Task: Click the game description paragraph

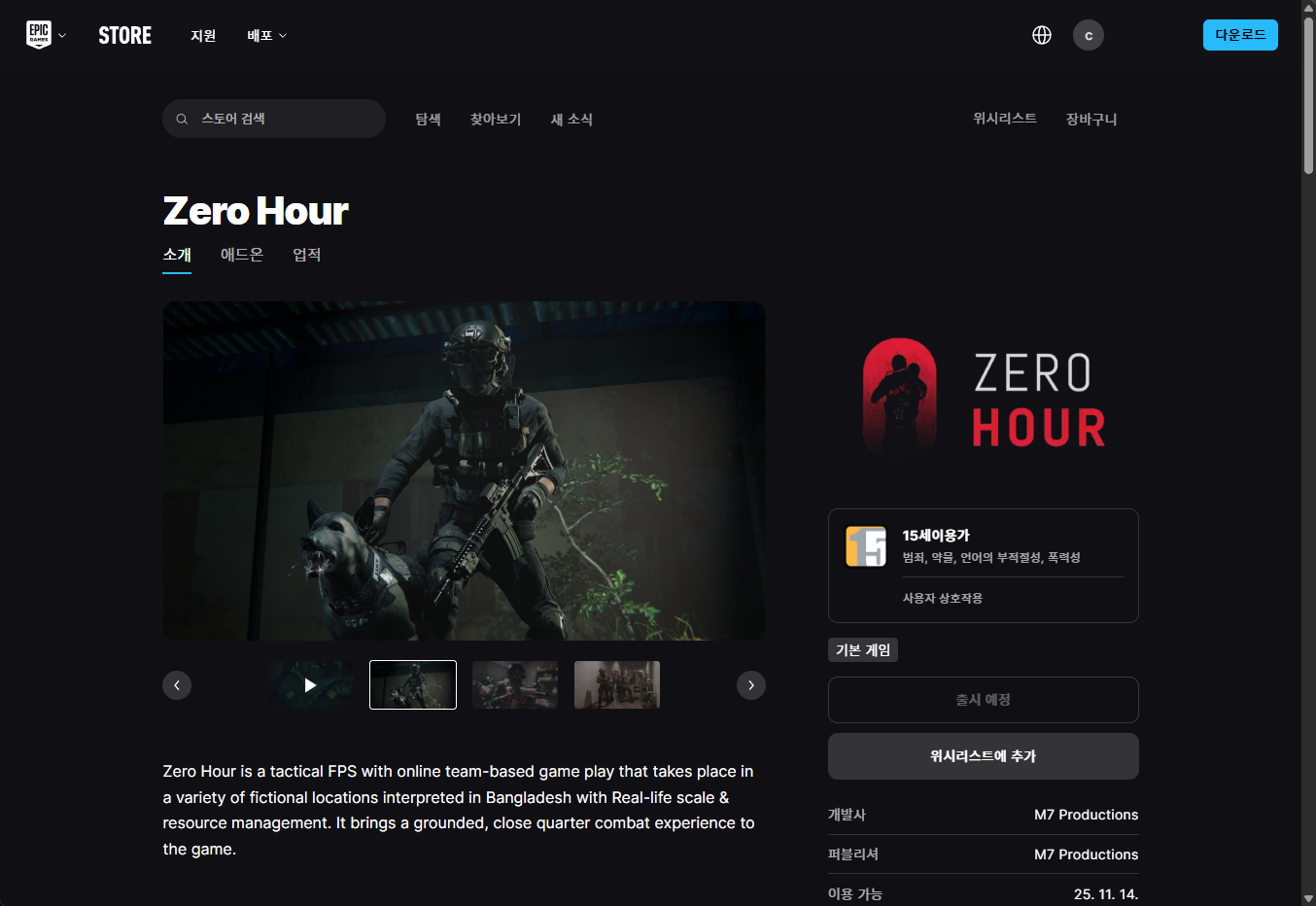Action: tap(459, 810)
